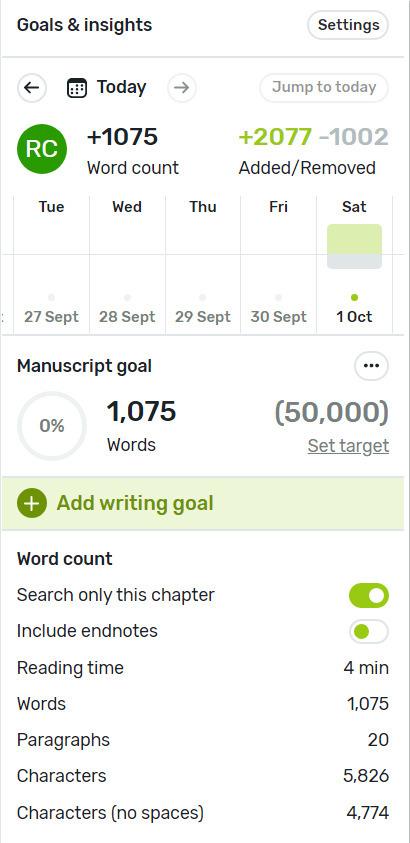The image size is (410, 843).
Task: Click the 0% progress ring
Action: click(52, 426)
